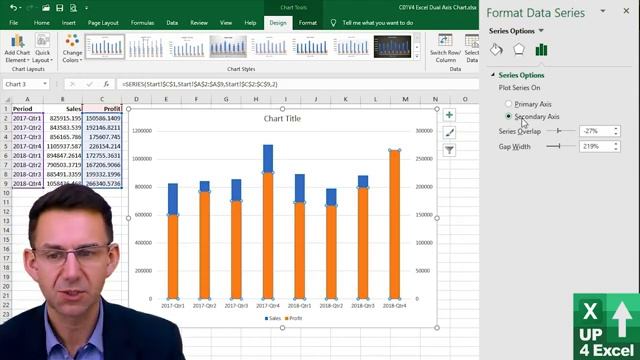
Task: Click Chart Filters funnel button
Action: [x=449, y=150]
